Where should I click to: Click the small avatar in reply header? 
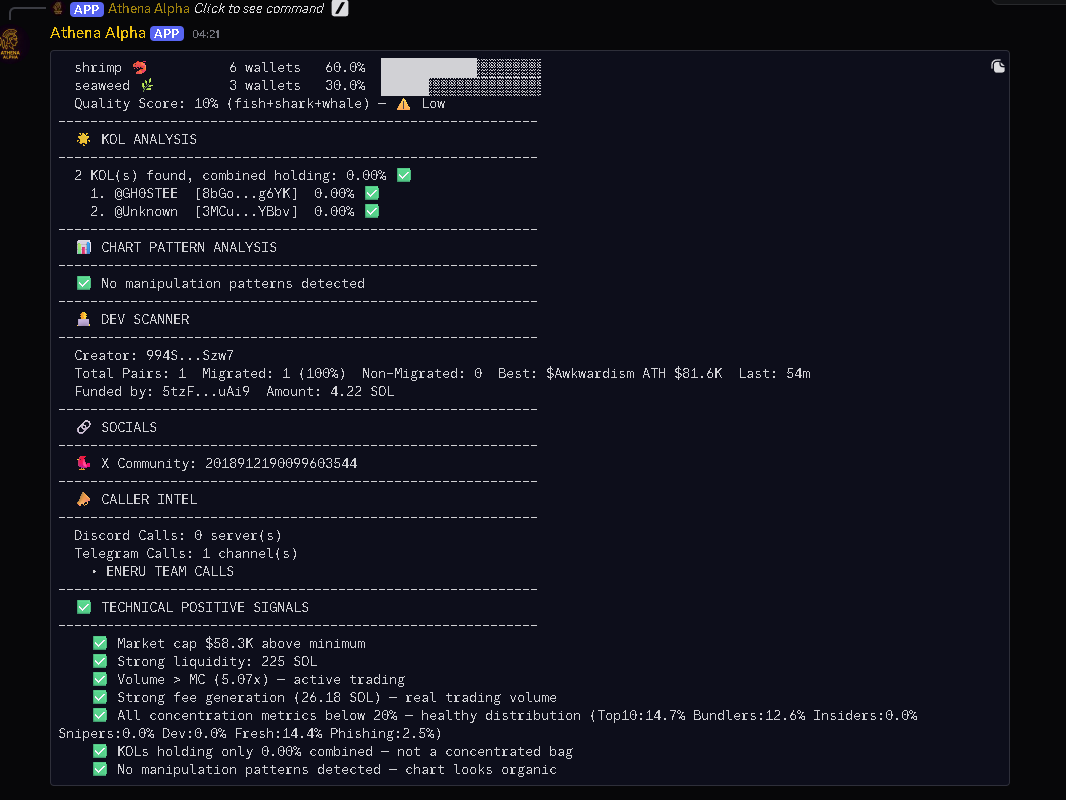(58, 8)
